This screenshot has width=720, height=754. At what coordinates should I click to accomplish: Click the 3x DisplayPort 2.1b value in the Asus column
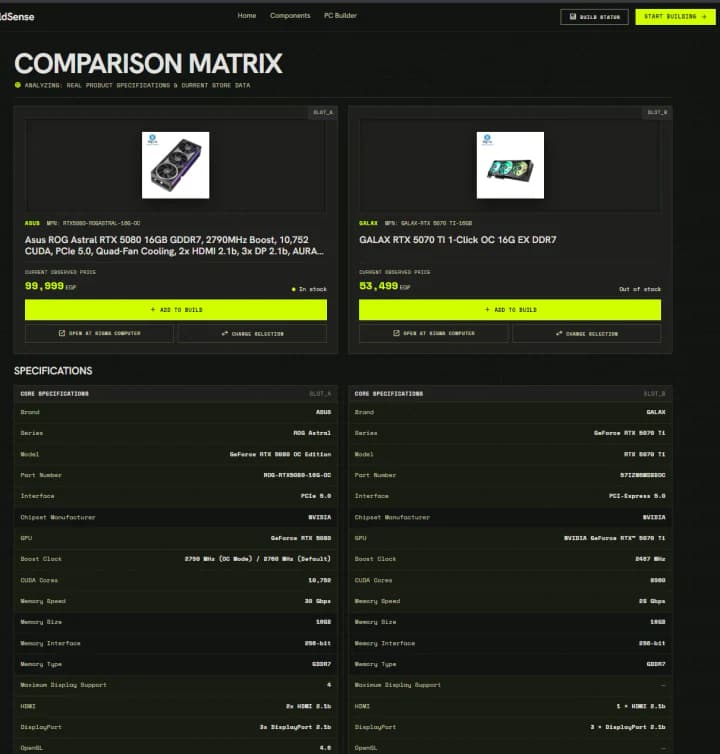pos(295,727)
